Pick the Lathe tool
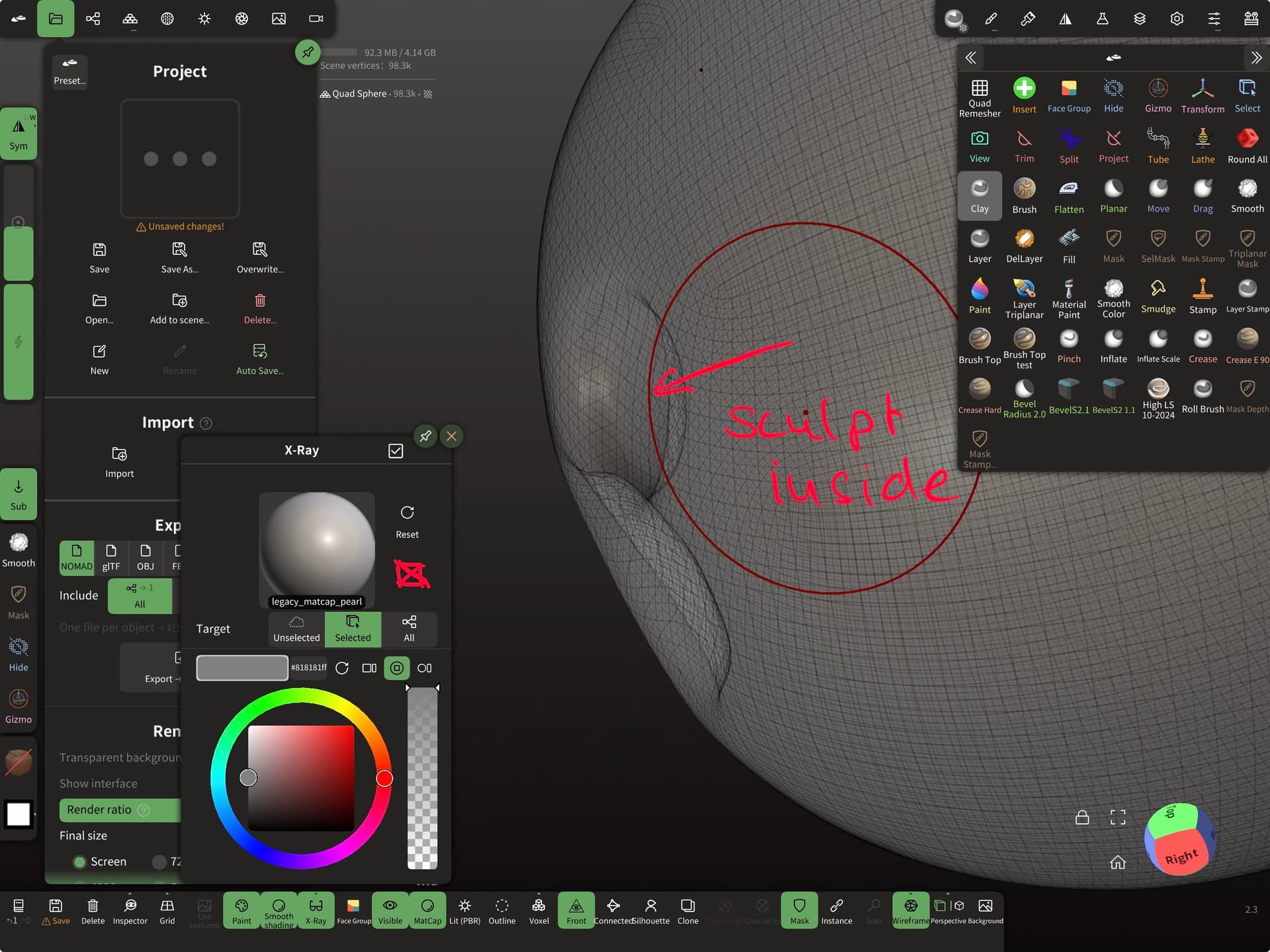Screen dimensions: 1270x952 1202,146
